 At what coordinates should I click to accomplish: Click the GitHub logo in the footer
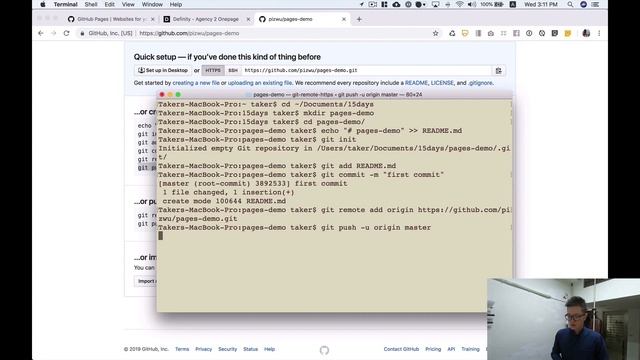click(324, 350)
